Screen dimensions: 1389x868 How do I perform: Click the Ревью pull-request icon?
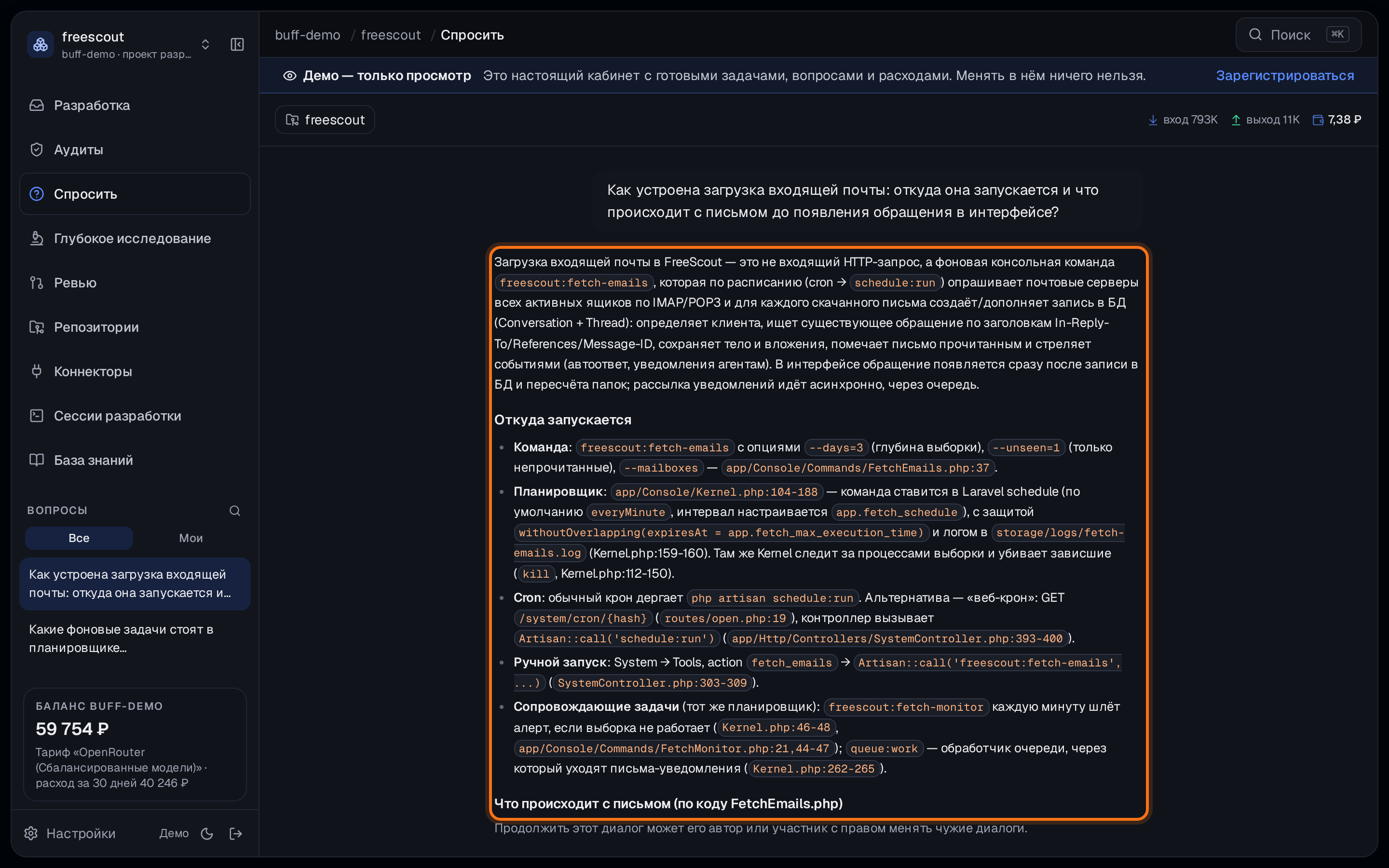pyautogui.click(x=37, y=283)
